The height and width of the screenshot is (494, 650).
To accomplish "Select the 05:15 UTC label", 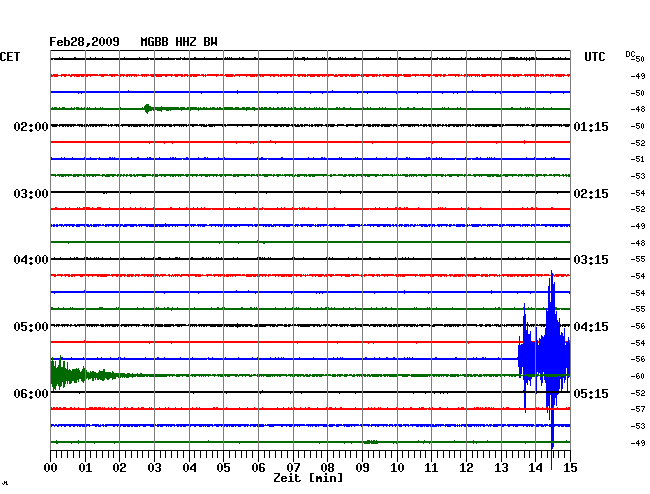I will [x=591, y=393].
